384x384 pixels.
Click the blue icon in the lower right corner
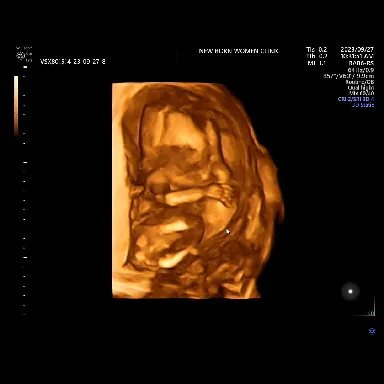pyautogui.click(x=372, y=331)
